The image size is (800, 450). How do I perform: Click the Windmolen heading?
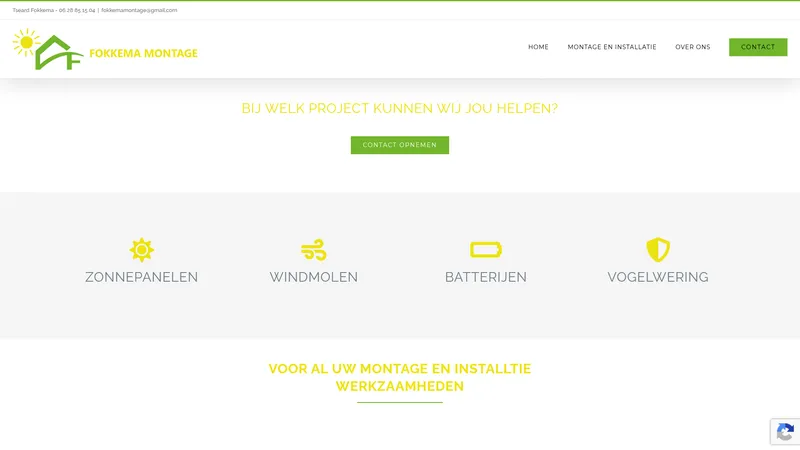(313, 277)
